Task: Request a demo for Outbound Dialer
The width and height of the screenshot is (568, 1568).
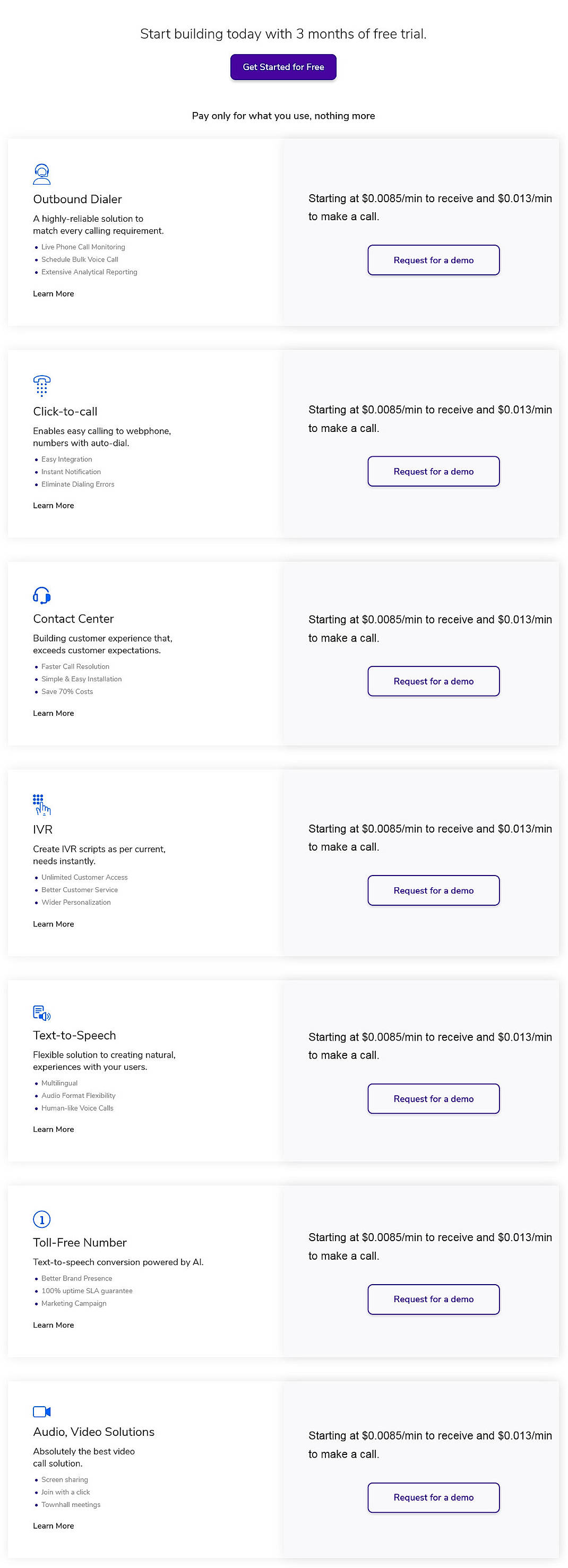Action: [x=434, y=260]
